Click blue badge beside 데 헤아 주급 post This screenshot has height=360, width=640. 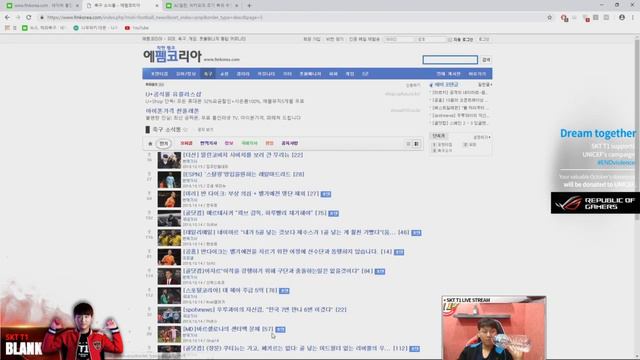(284, 291)
